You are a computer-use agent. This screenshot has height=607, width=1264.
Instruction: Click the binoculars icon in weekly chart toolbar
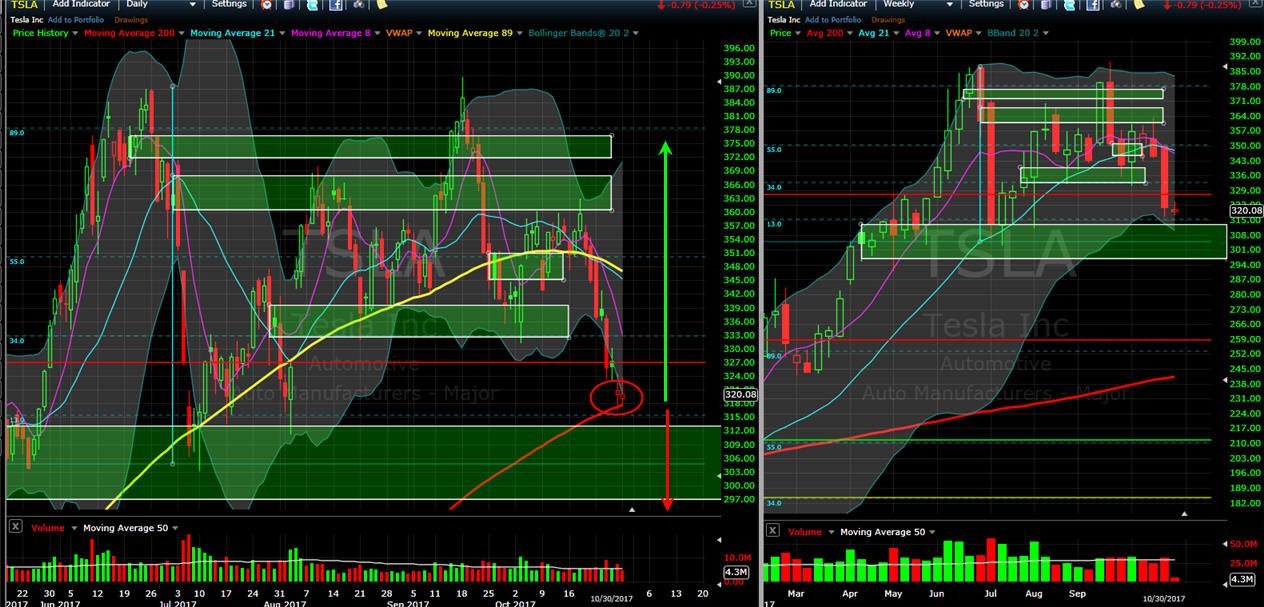[1116, 5]
